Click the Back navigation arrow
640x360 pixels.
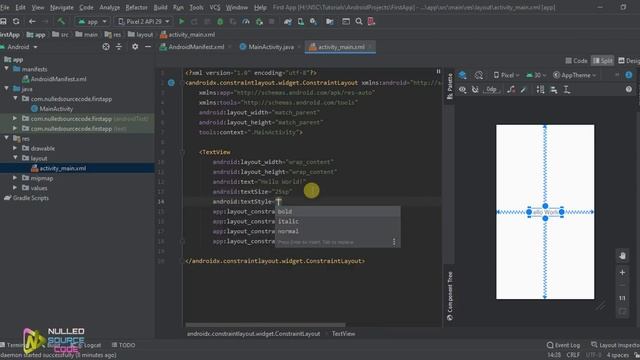(32, 21)
